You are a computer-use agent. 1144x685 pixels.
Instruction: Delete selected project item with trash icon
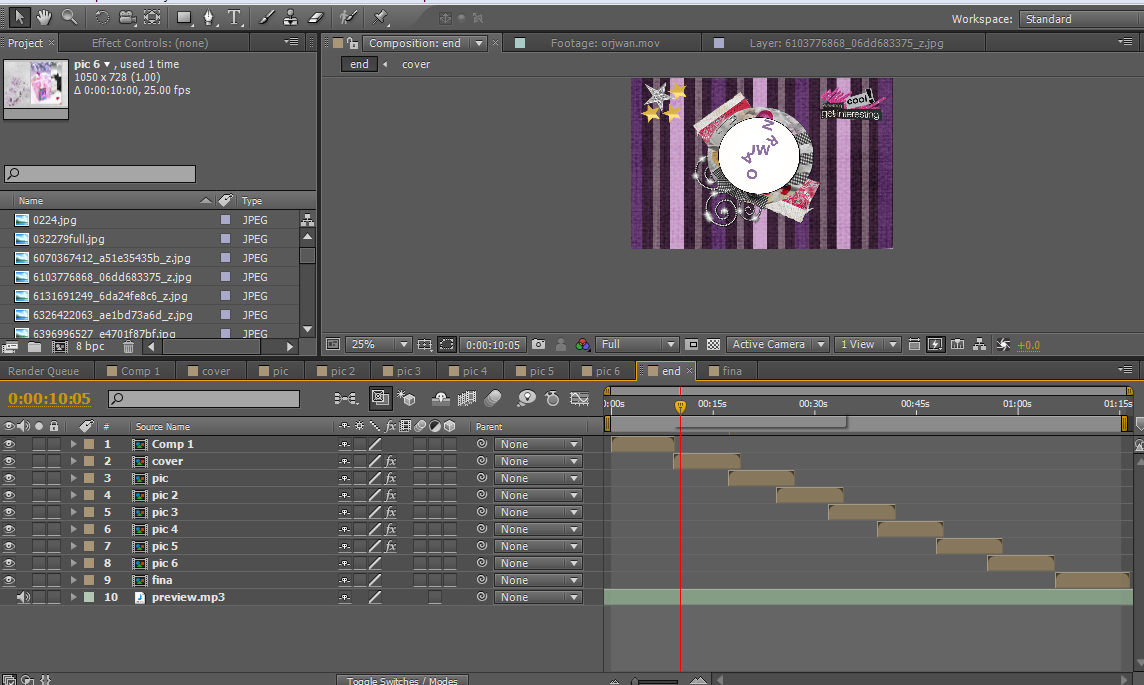[x=128, y=347]
